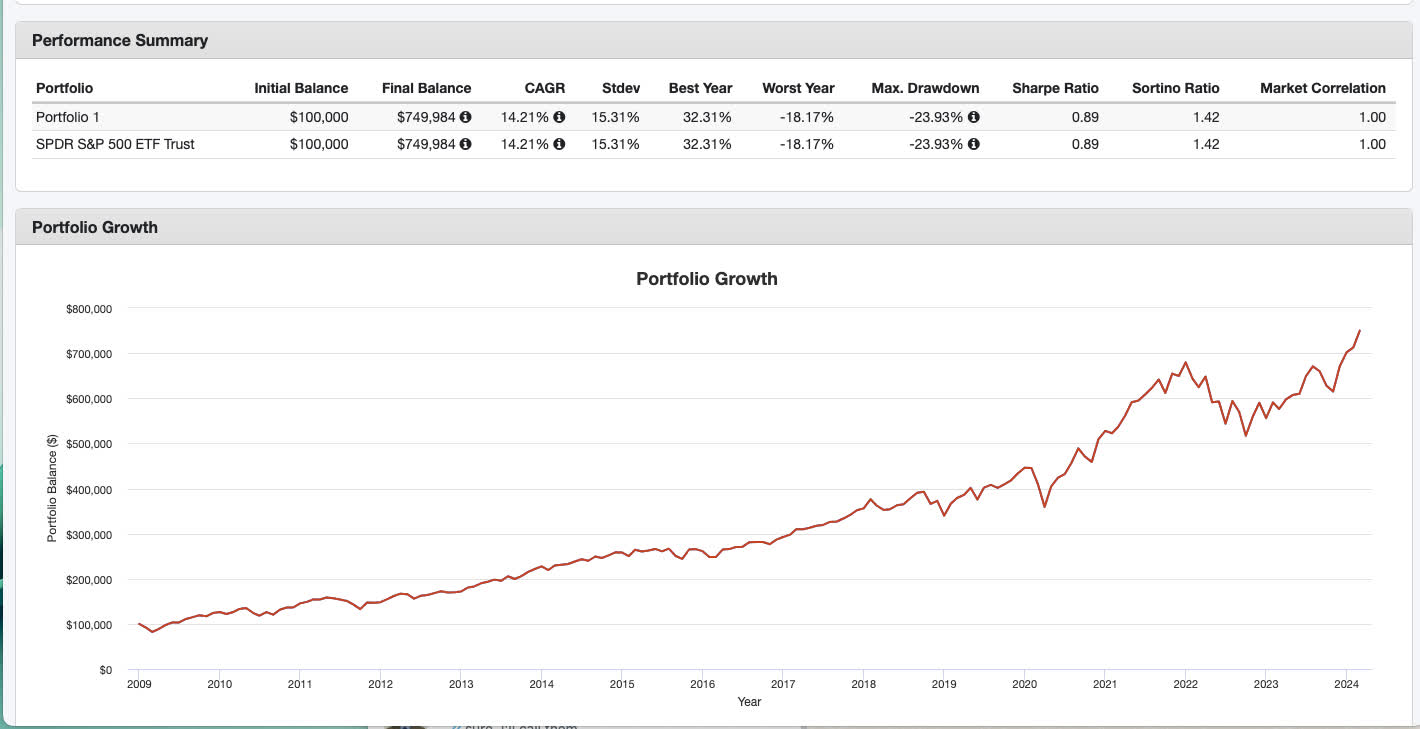The height and width of the screenshot is (729, 1420).
Task: Click the bold Portfolio Growth chart title
Action: click(x=706, y=279)
